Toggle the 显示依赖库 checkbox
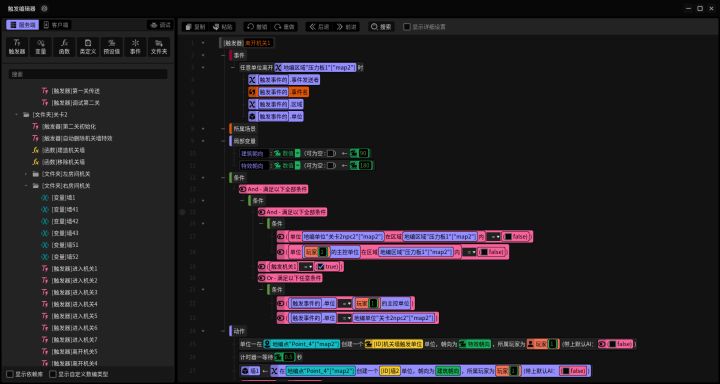This screenshot has height=384, width=720. point(10,374)
